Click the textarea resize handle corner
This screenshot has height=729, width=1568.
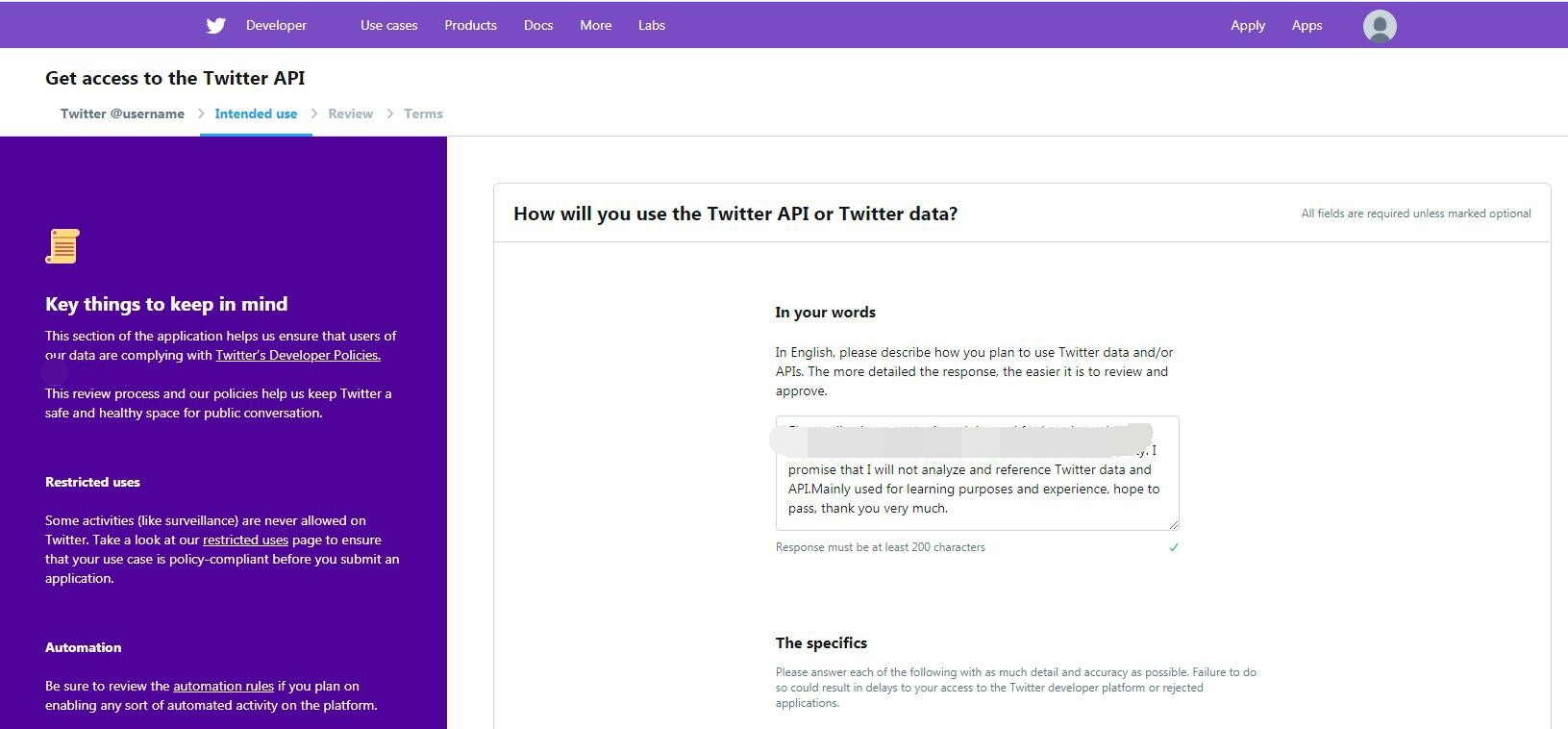[x=1173, y=524]
